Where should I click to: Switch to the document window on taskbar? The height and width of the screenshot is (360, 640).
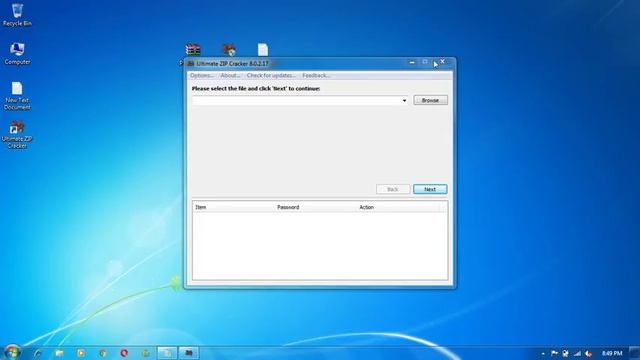167,353
